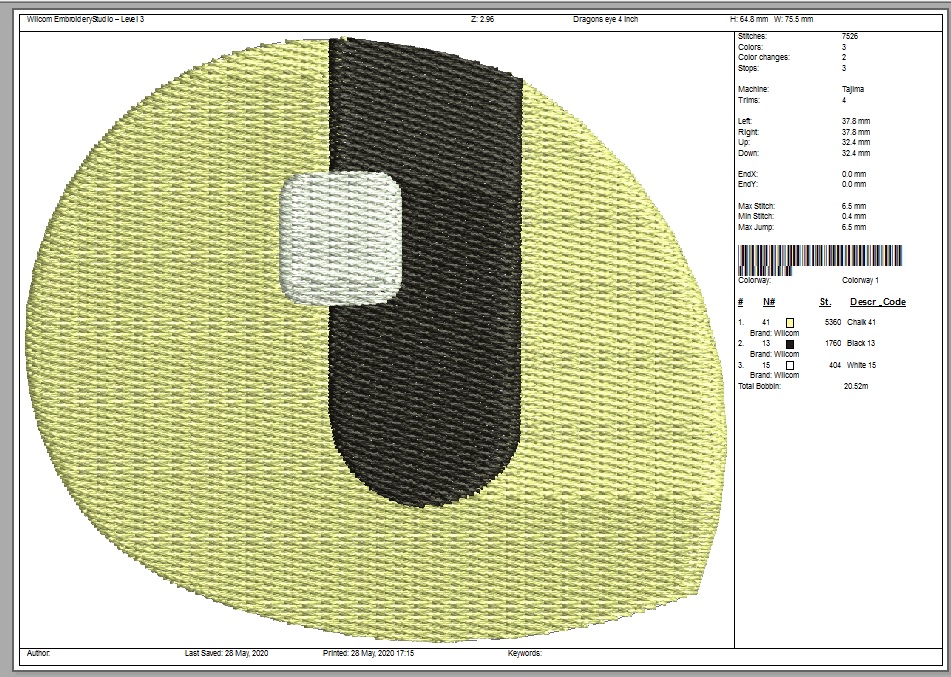Viewport: 951px width, 677px height.
Task: Click the White 15 color swatch
Action: click(790, 365)
